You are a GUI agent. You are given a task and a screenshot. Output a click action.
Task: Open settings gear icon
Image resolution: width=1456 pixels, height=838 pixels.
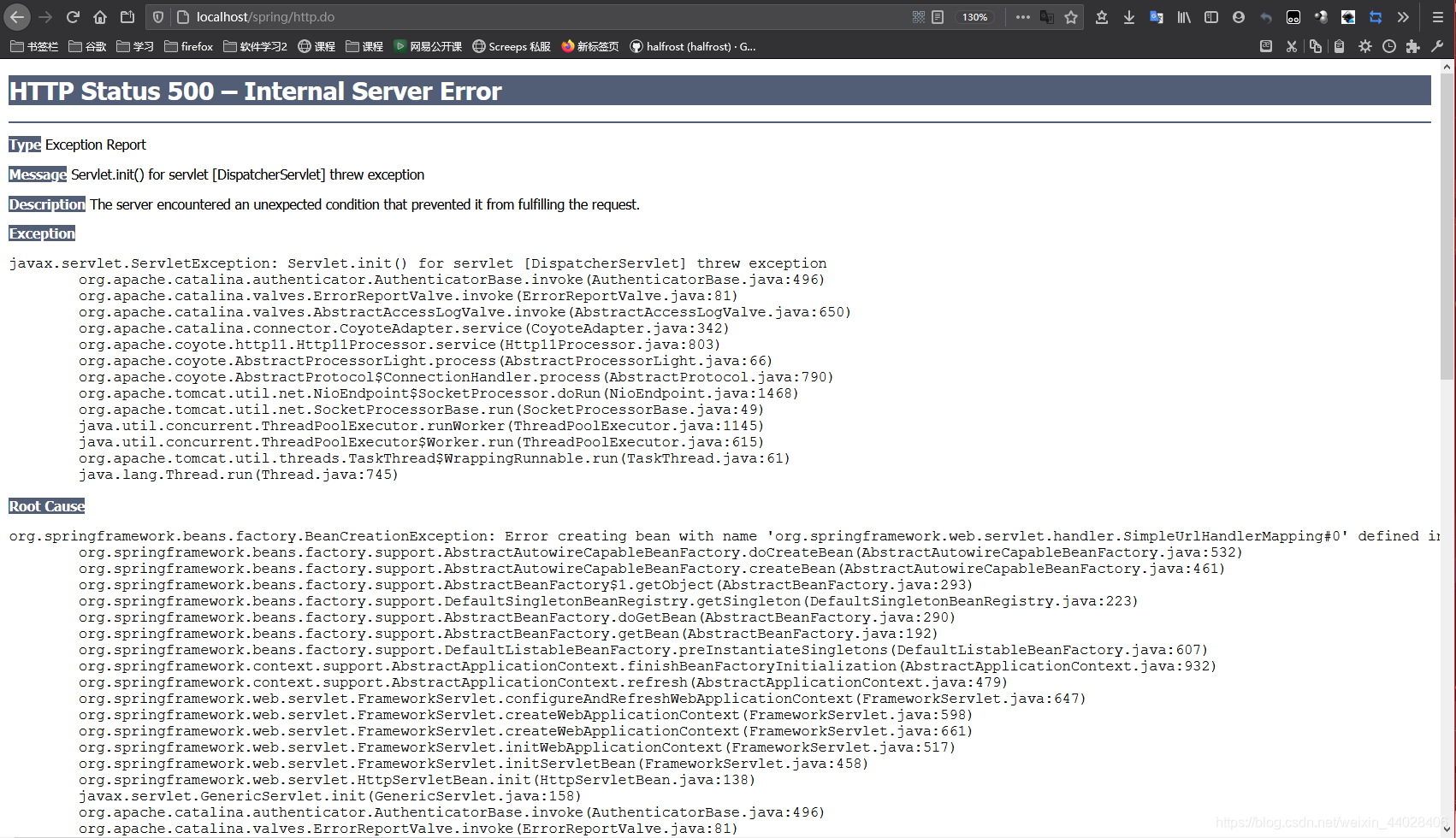1365,46
